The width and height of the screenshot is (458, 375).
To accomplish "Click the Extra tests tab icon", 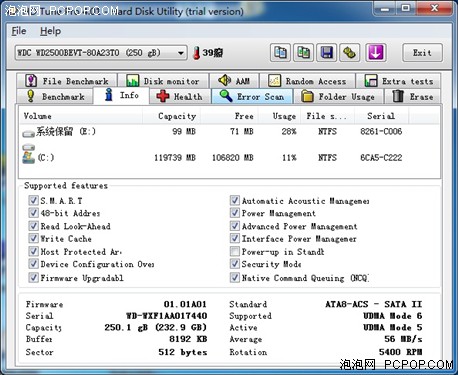I will point(371,81).
